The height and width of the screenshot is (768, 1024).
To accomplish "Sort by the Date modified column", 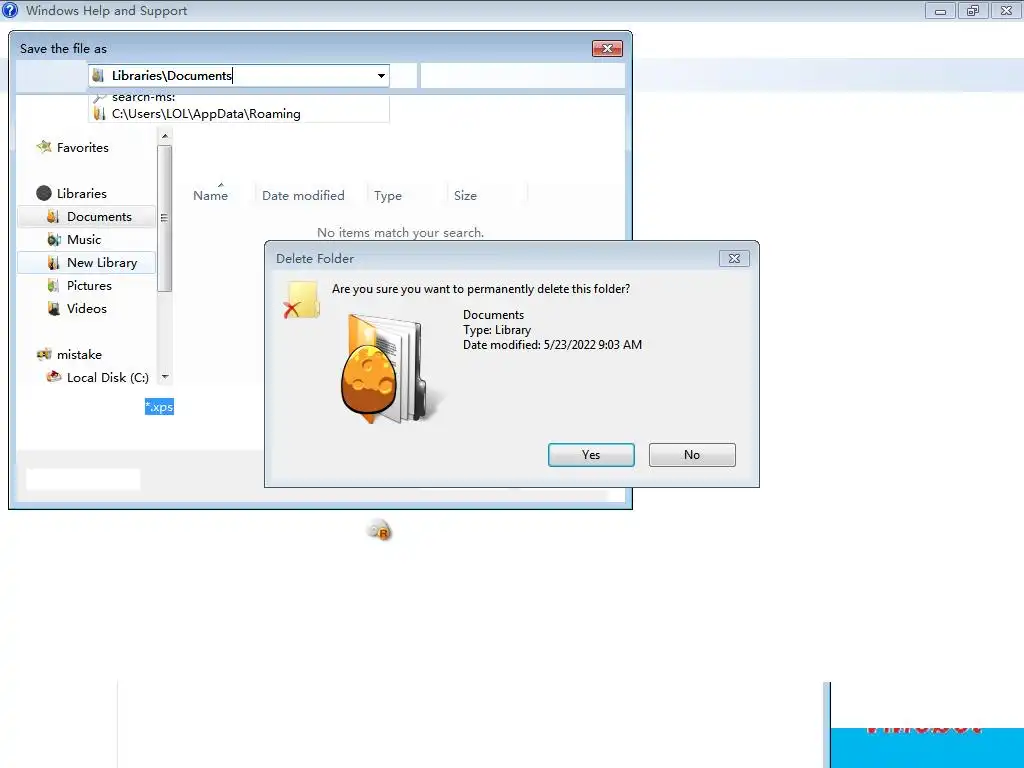I will [x=303, y=195].
